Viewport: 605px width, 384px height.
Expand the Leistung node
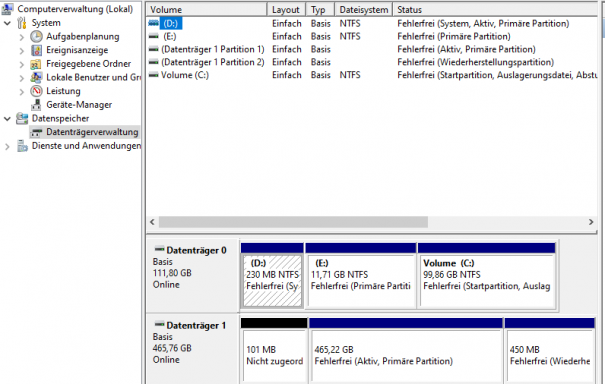[22, 91]
